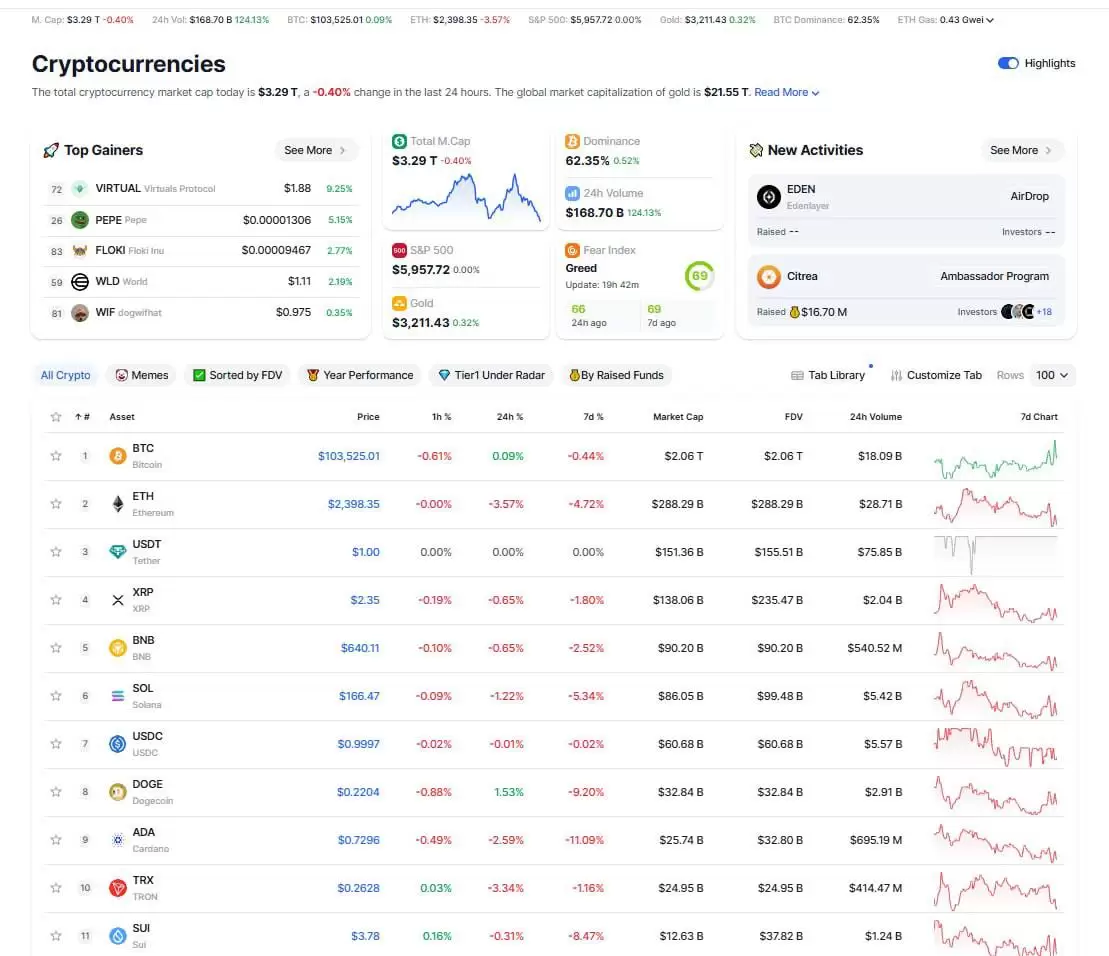
Task: Toggle the TRX favorite star
Action: 56,888
